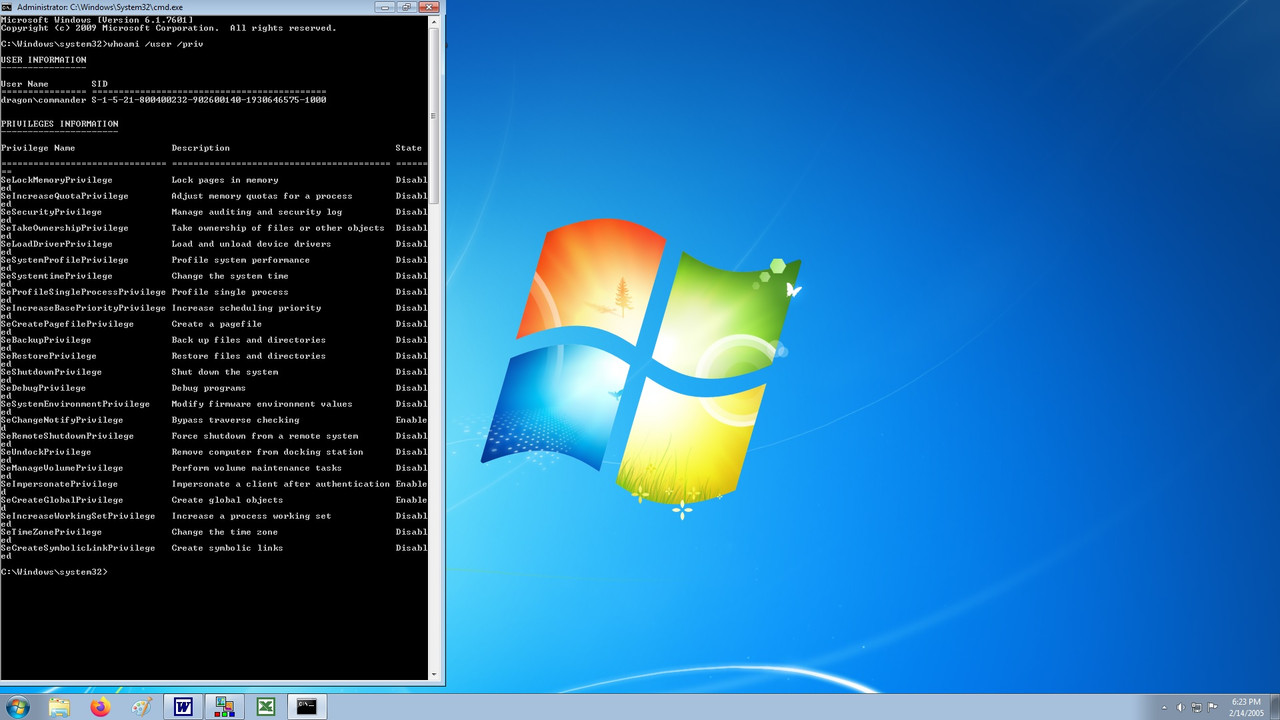Click the SID value starting S-1-5-21
1280x720 pixels.
(x=209, y=100)
